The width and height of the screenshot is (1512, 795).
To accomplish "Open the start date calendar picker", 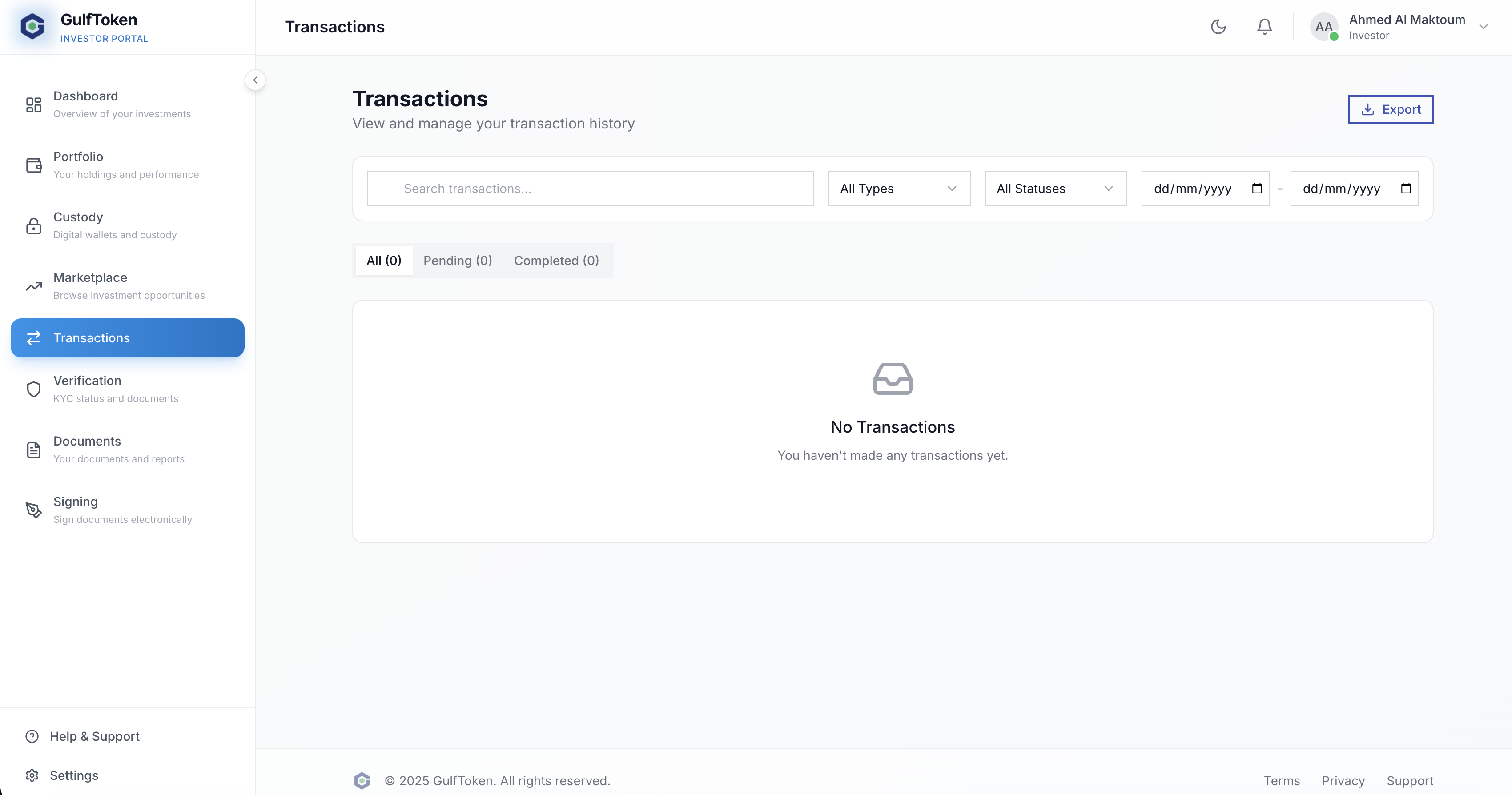I will pyautogui.click(x=1257, y=189).
